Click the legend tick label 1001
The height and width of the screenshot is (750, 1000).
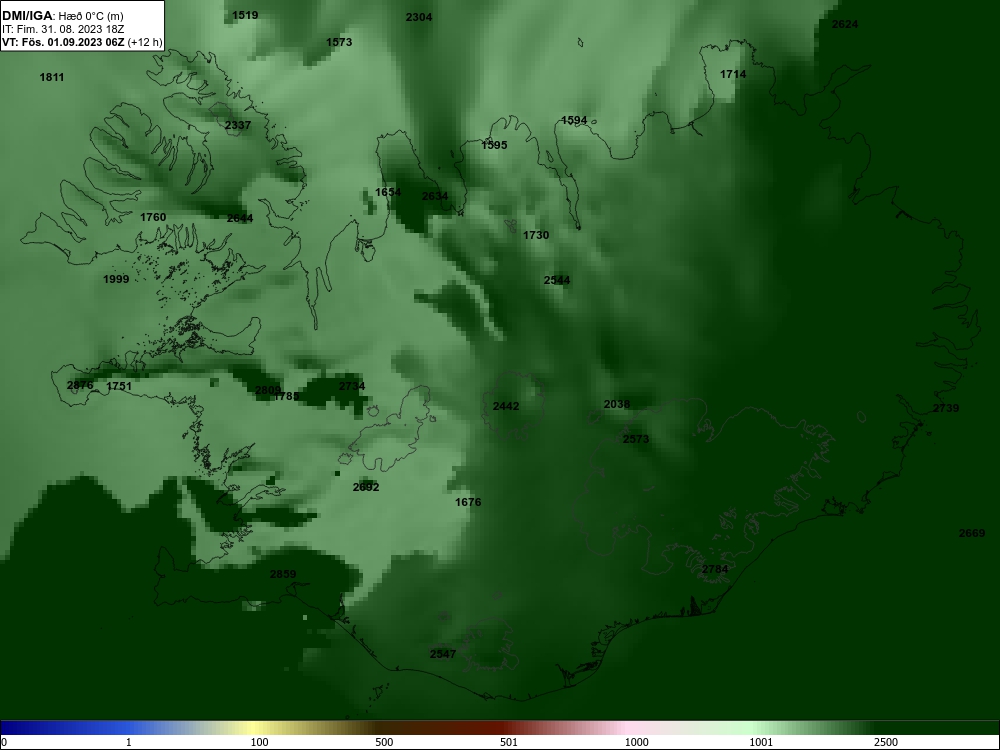(761, 742)
